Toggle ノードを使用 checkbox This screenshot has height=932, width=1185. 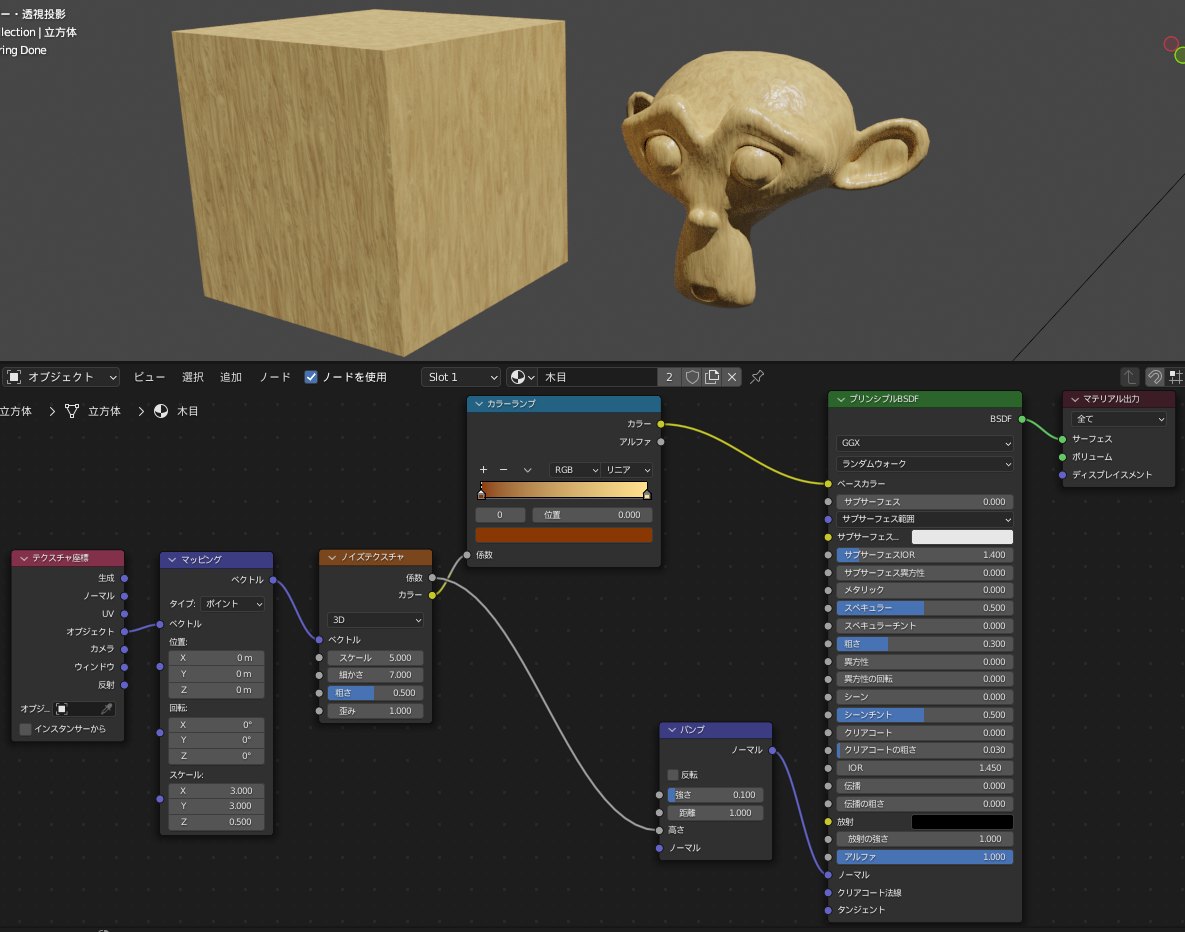tap(311, 376)
